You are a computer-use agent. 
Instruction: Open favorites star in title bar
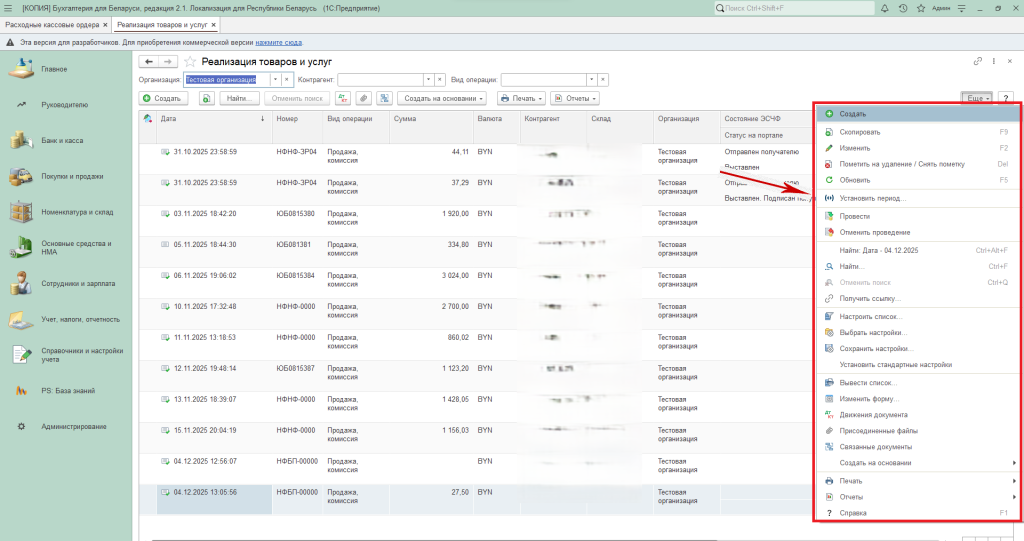(921, 8)
